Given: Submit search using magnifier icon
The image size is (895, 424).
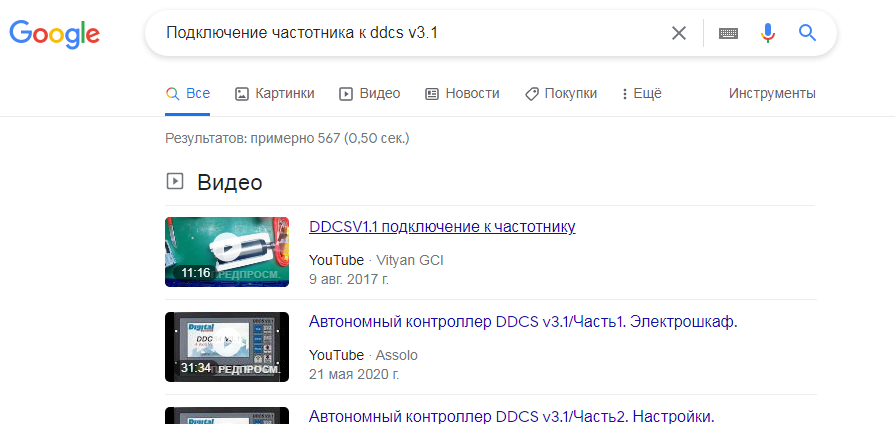Looking at the screenshot, I should pyautogui.click(x=807, y=33).
